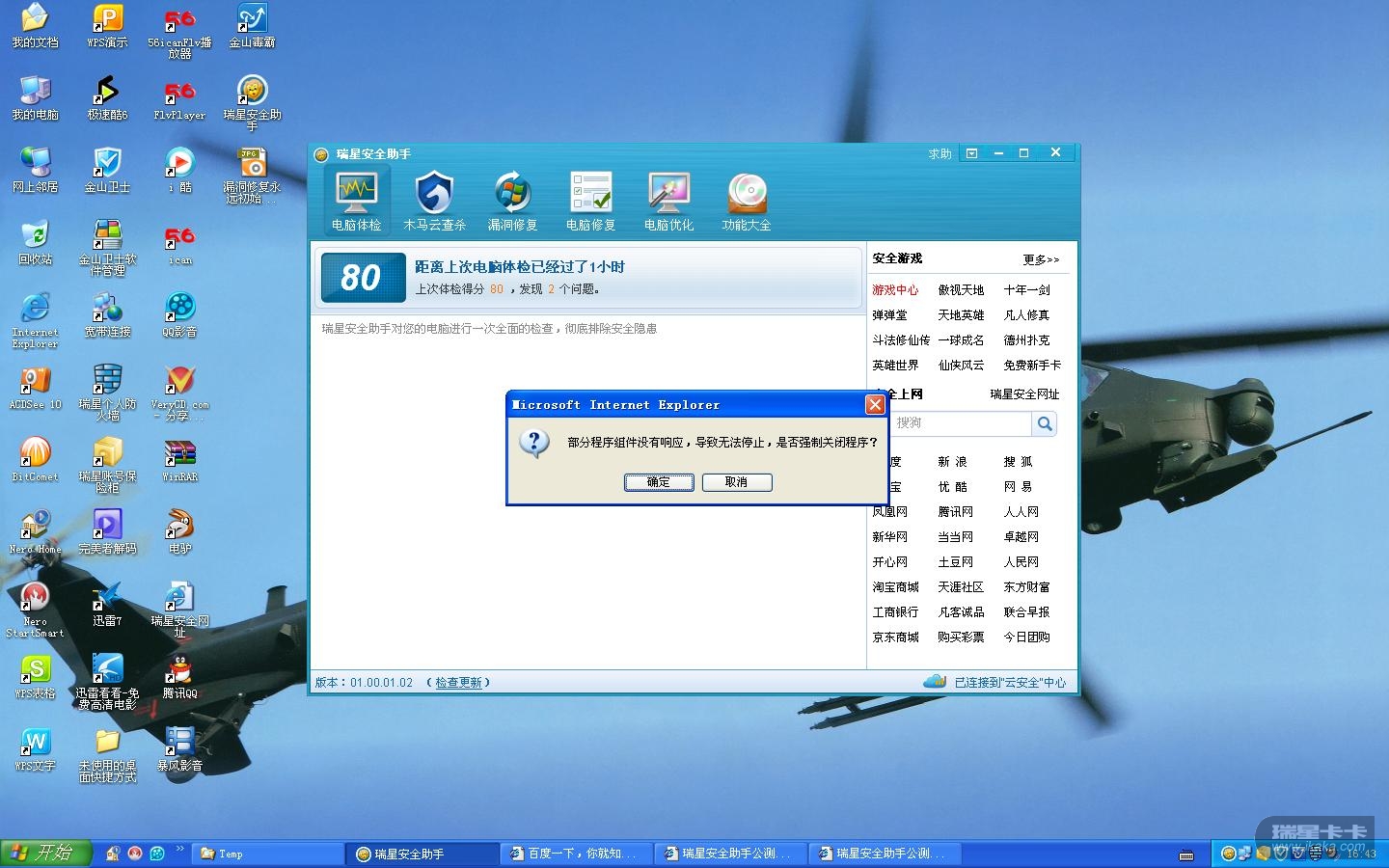Click the 搜狗 search input field
This screenshot has height=868, width=1389.
(960, 423)
